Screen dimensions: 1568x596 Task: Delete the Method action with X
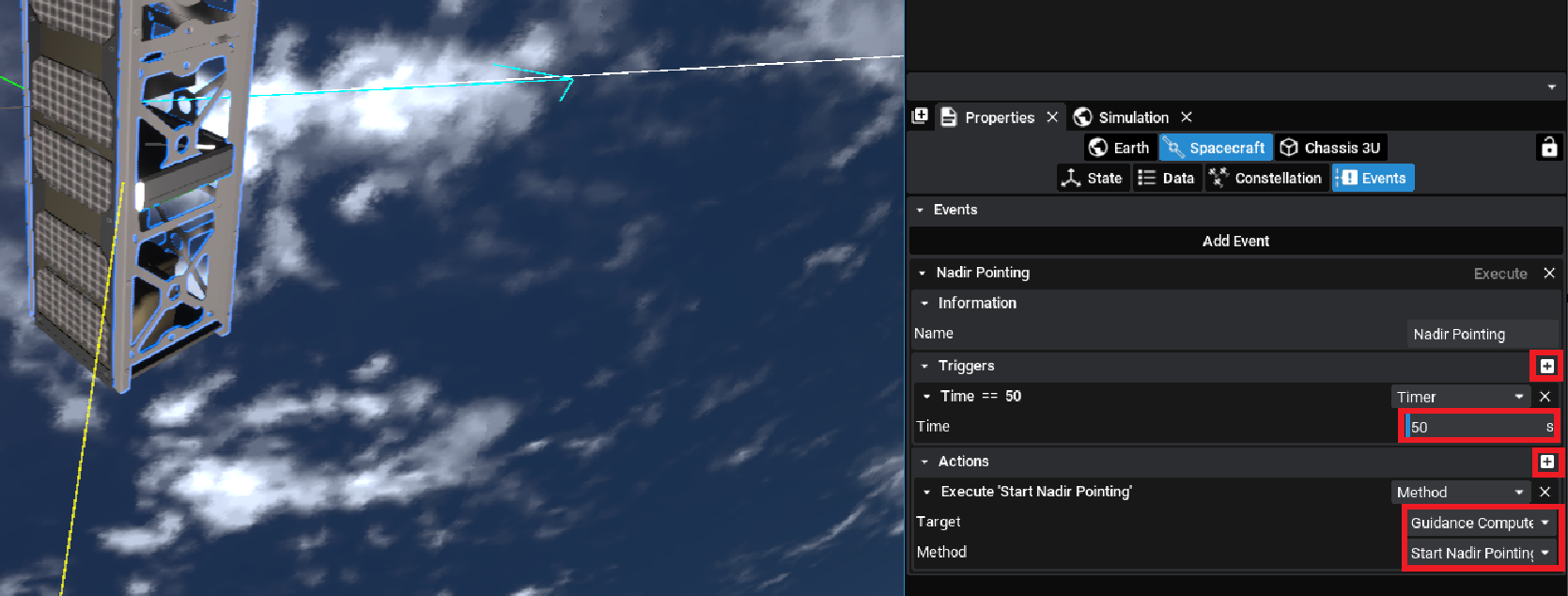pyautogui.click(x=1545, y=492)
